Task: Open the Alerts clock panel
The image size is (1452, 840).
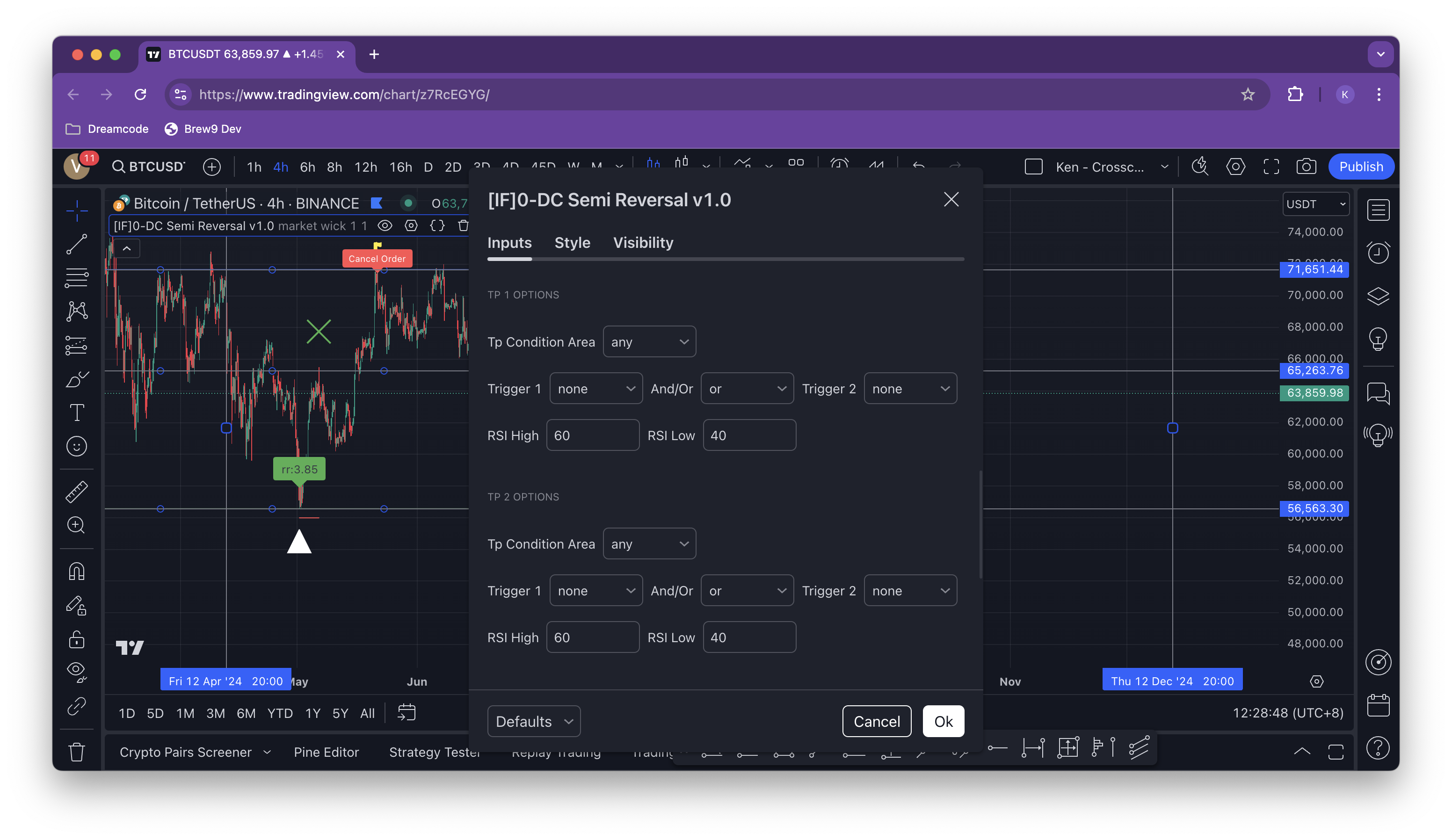Action: coord(1378,253)
